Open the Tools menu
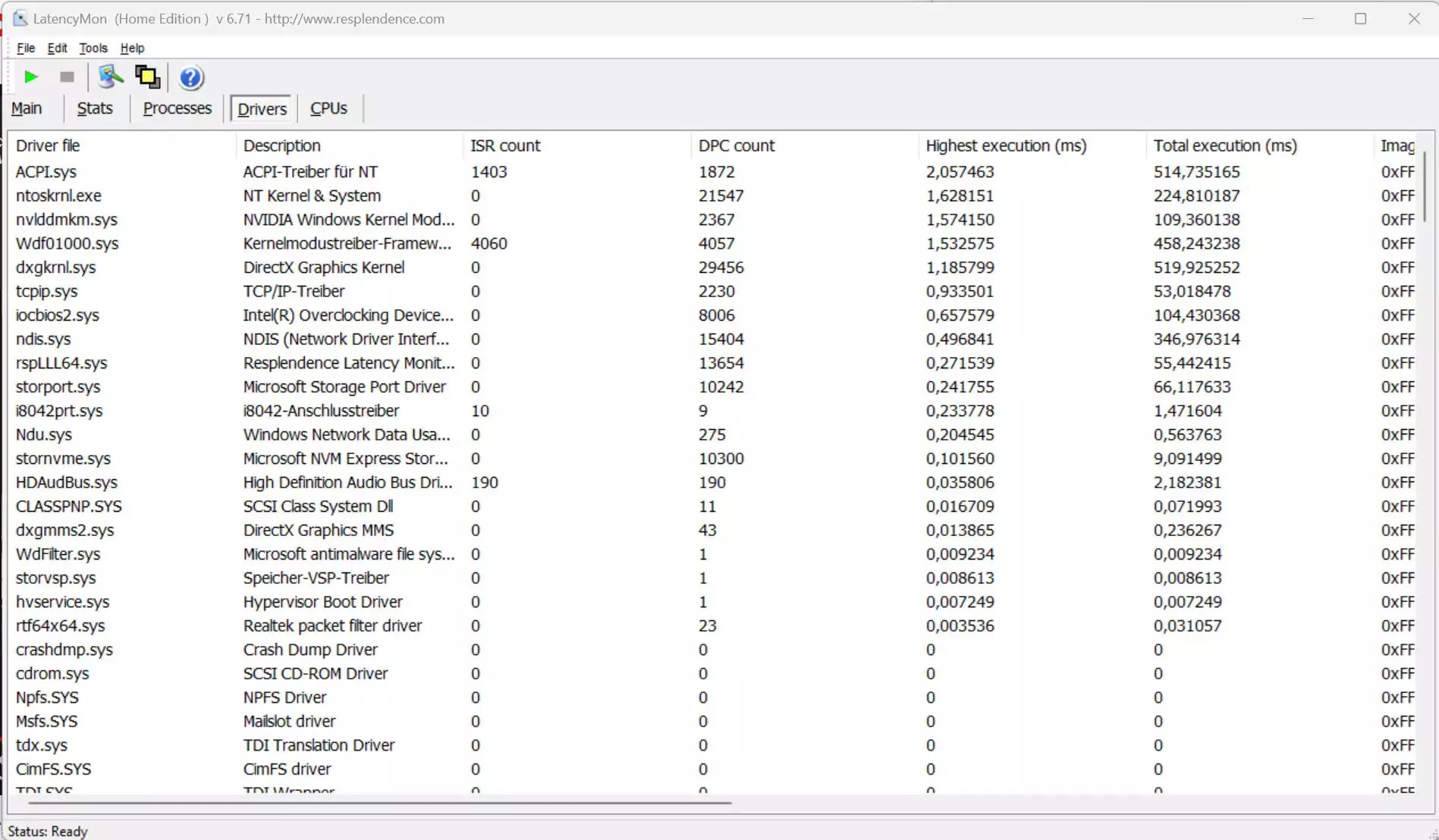Viewport: 1439px width, 840px height. click(93, 48)
